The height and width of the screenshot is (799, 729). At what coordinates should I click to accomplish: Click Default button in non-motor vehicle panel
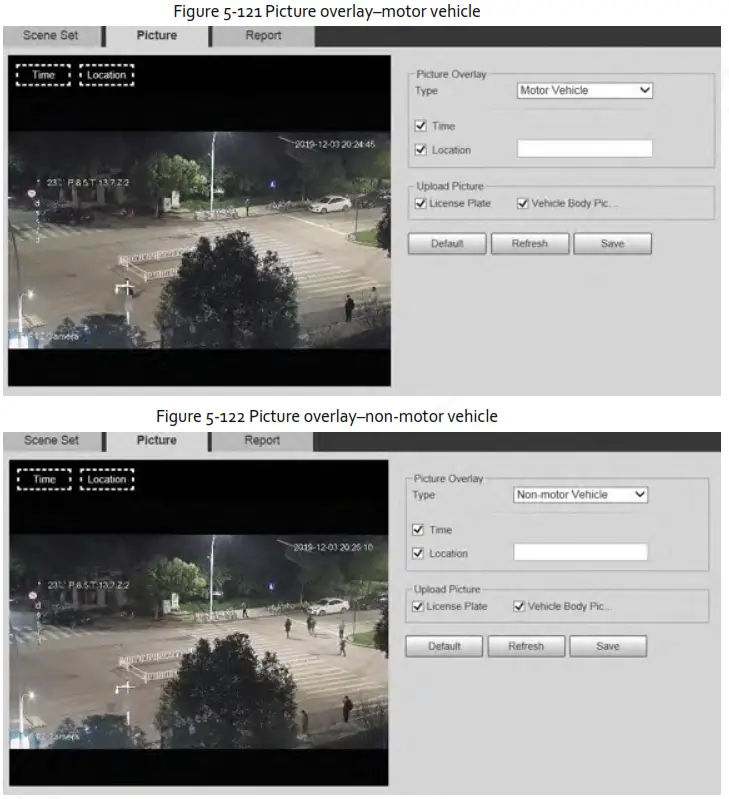click(x=444, y=646)
